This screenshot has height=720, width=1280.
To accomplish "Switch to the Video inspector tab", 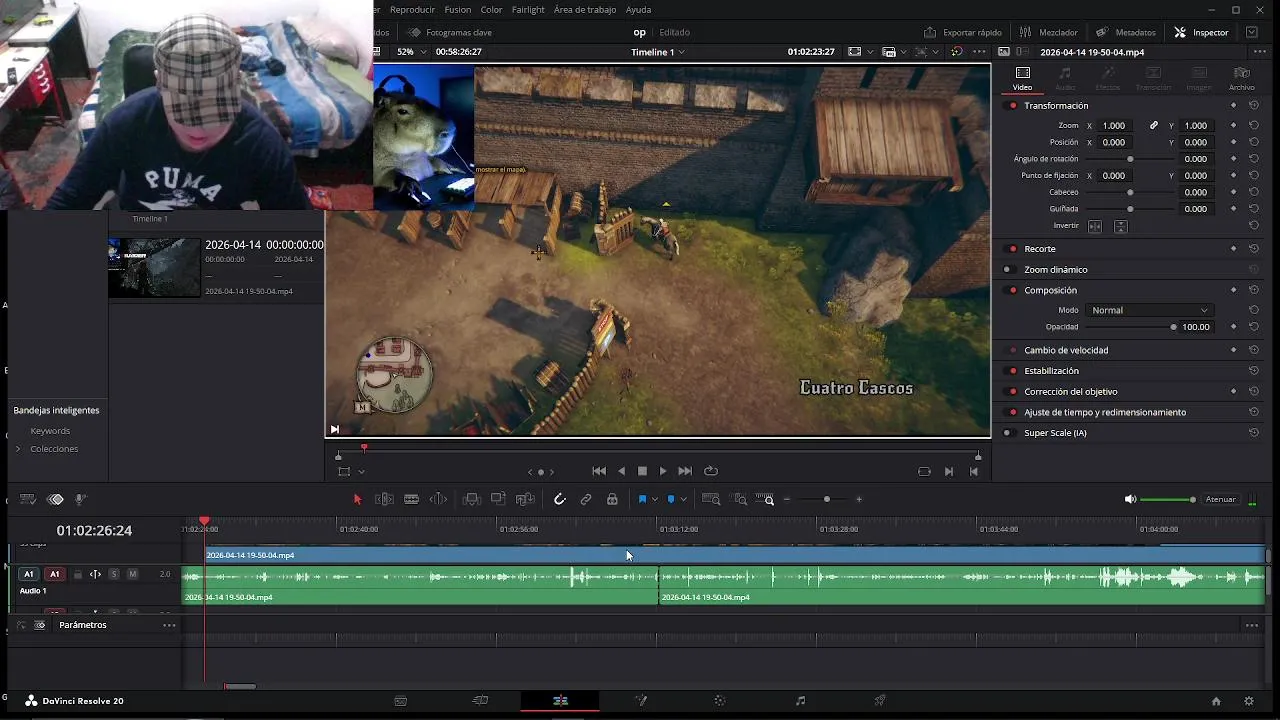I will [x=1022, y=78].
